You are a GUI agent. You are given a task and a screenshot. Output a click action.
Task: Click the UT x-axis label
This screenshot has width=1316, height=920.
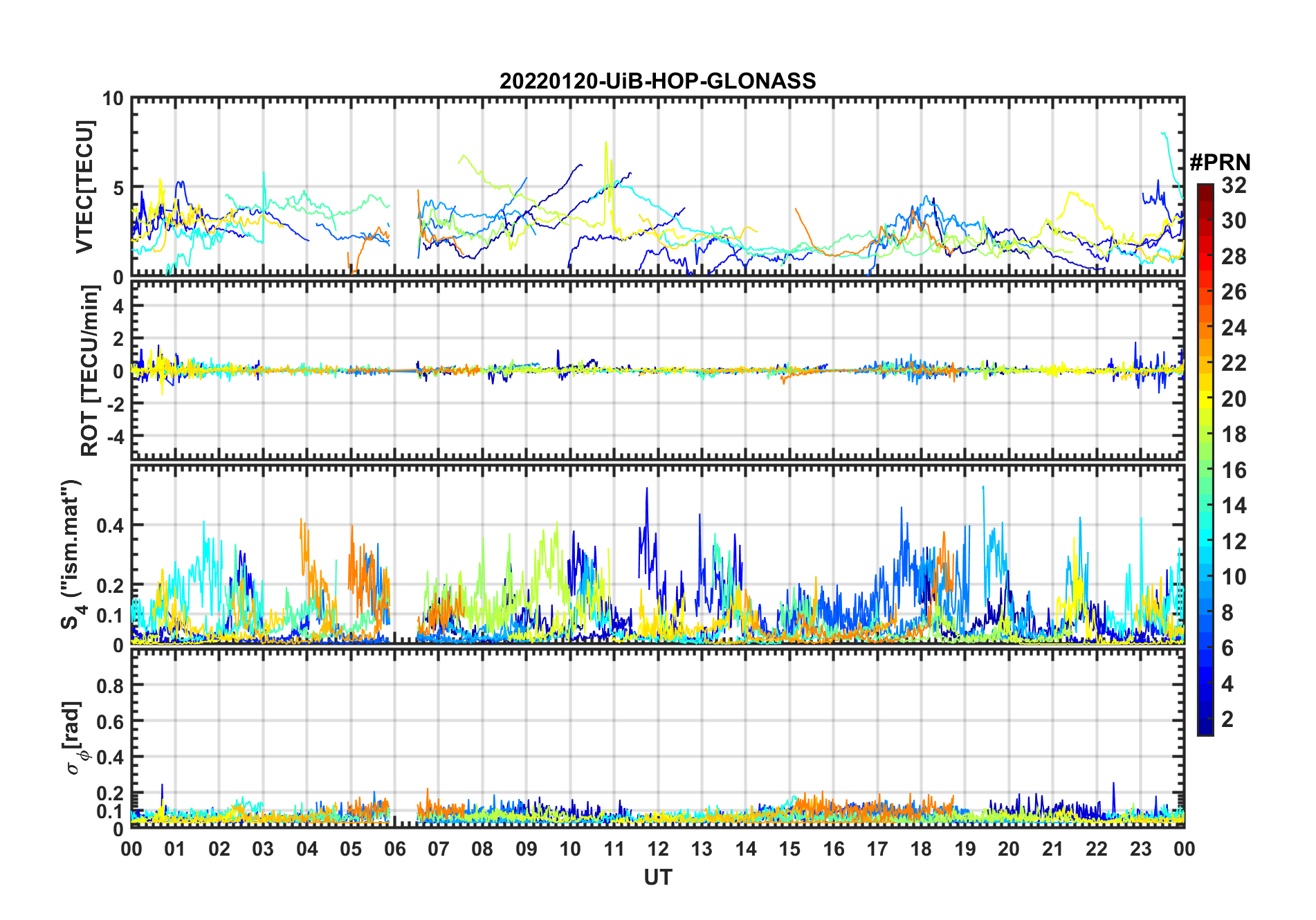pyautogui.click(x=657, y=877)
